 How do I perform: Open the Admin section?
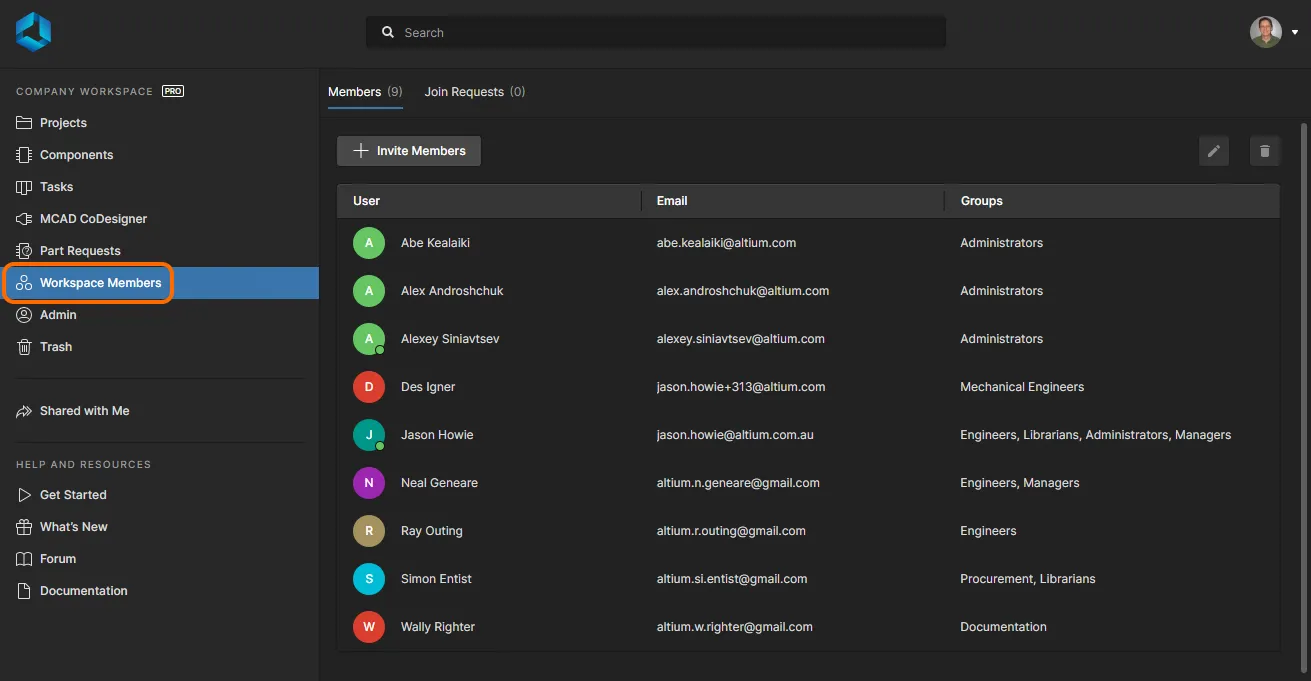click(x=159, y=315)
